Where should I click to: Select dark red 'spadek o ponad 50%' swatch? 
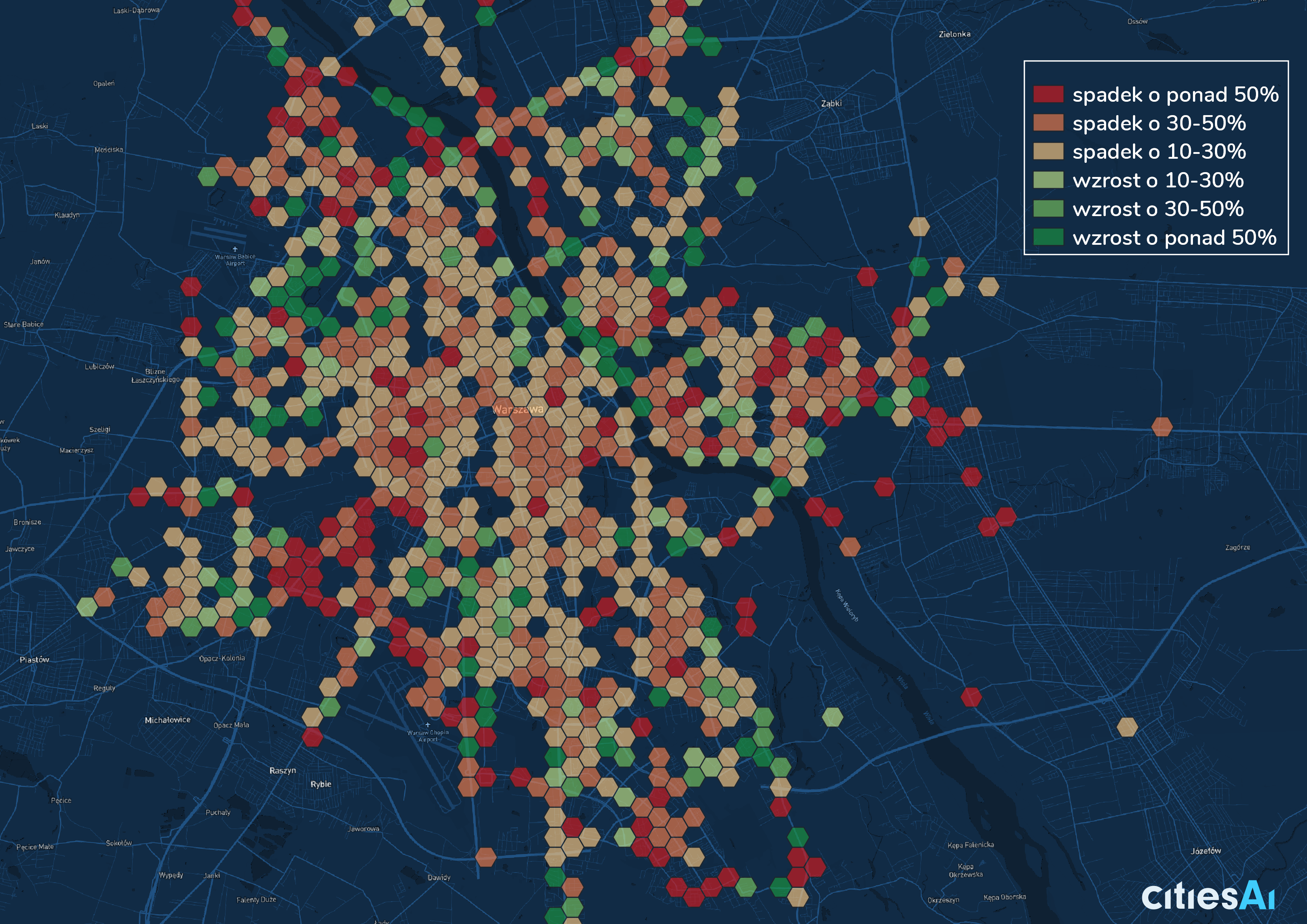point(1048,94)
